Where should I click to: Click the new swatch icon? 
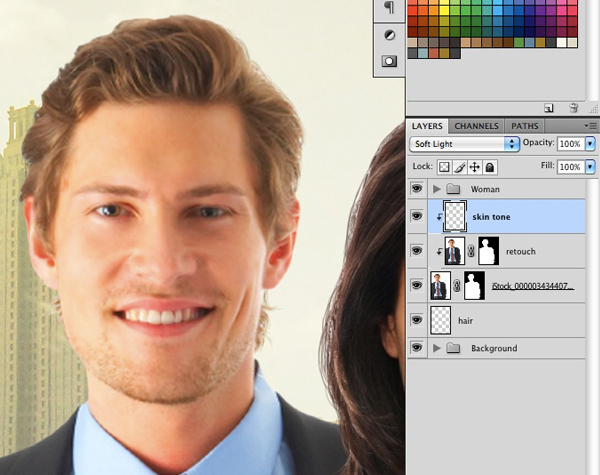point(549,107)
